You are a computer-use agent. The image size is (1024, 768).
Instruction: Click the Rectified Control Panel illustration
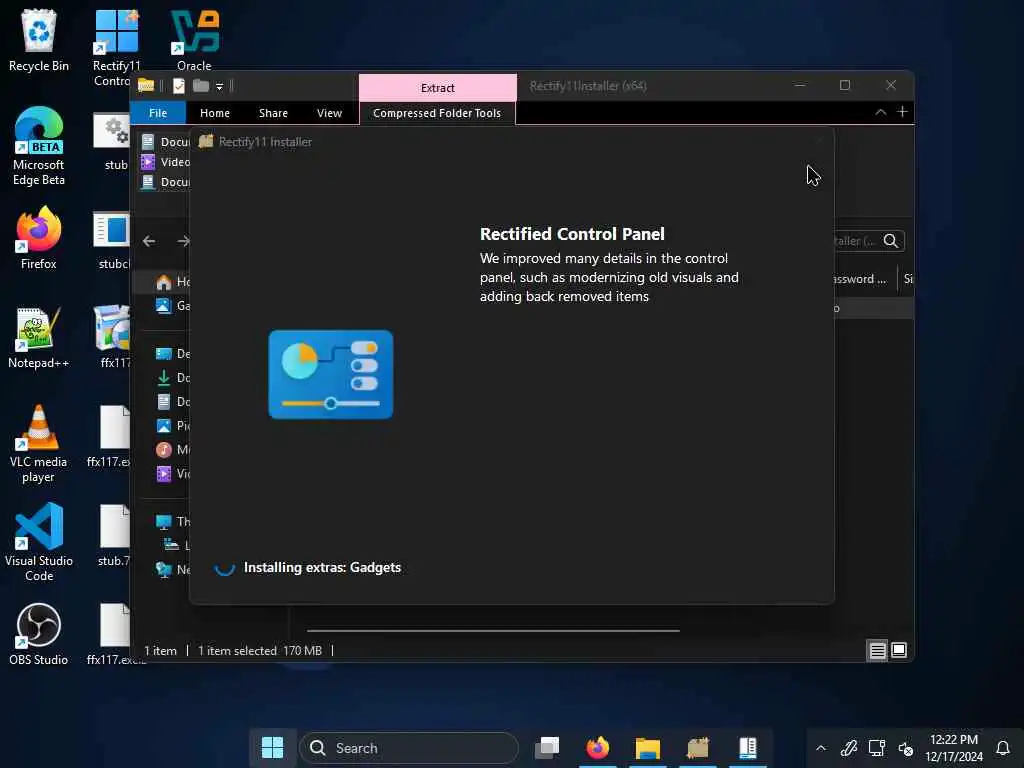pyautogui.click(x=330, y=374)
